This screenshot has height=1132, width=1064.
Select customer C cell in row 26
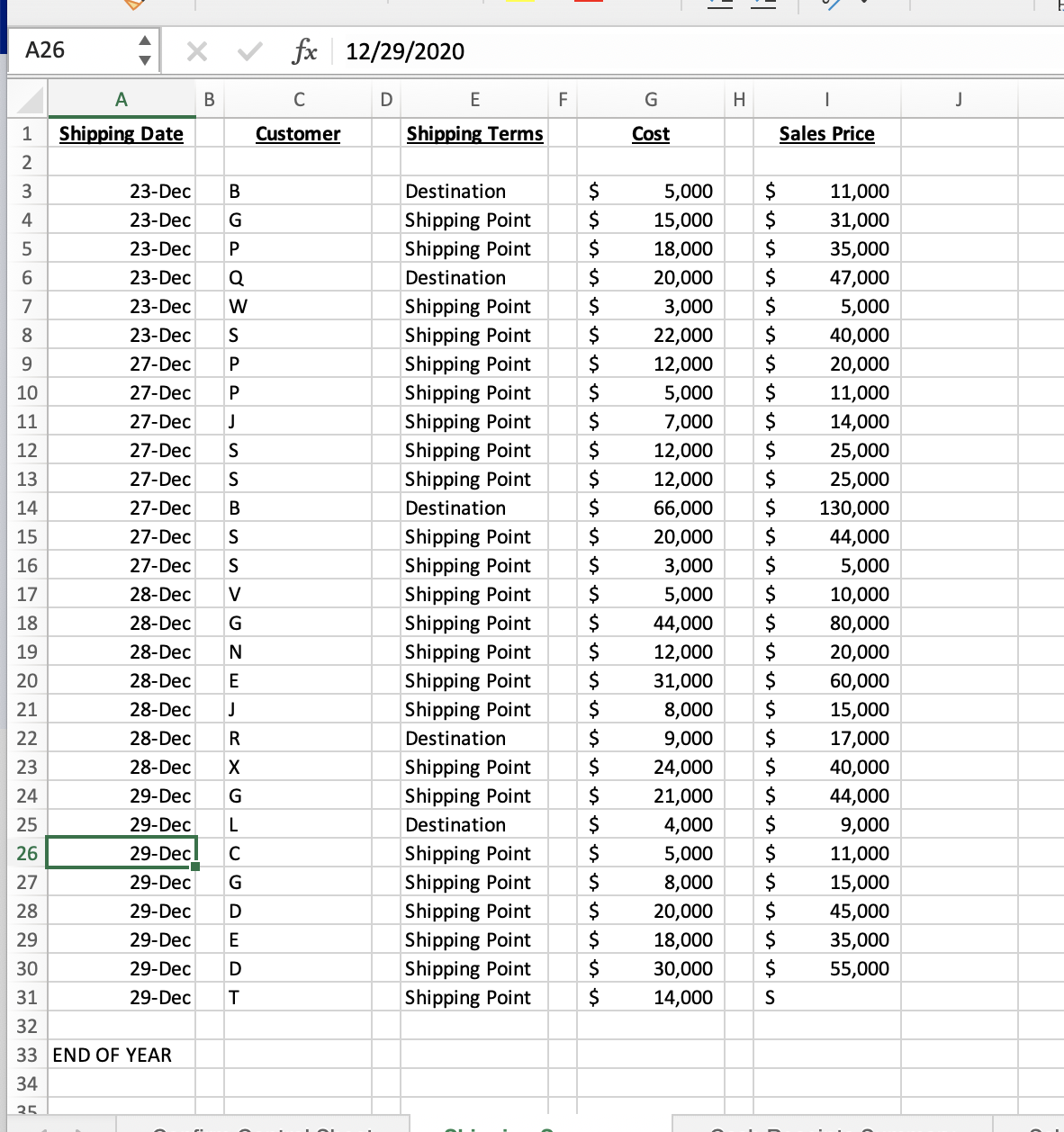[298, 853]
